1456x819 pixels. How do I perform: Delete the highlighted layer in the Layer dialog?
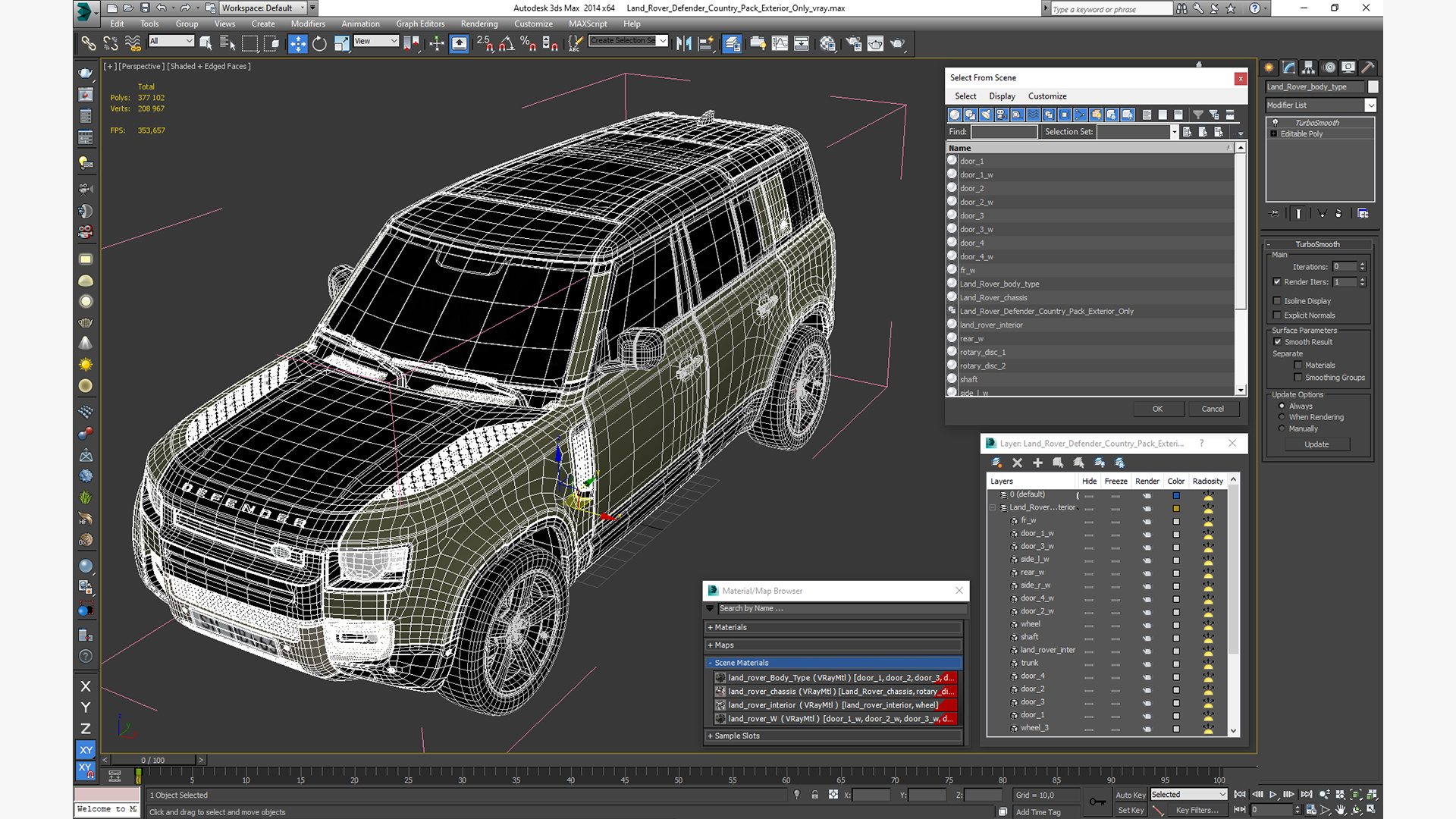pyautogui.click(x=1017, y=463)
